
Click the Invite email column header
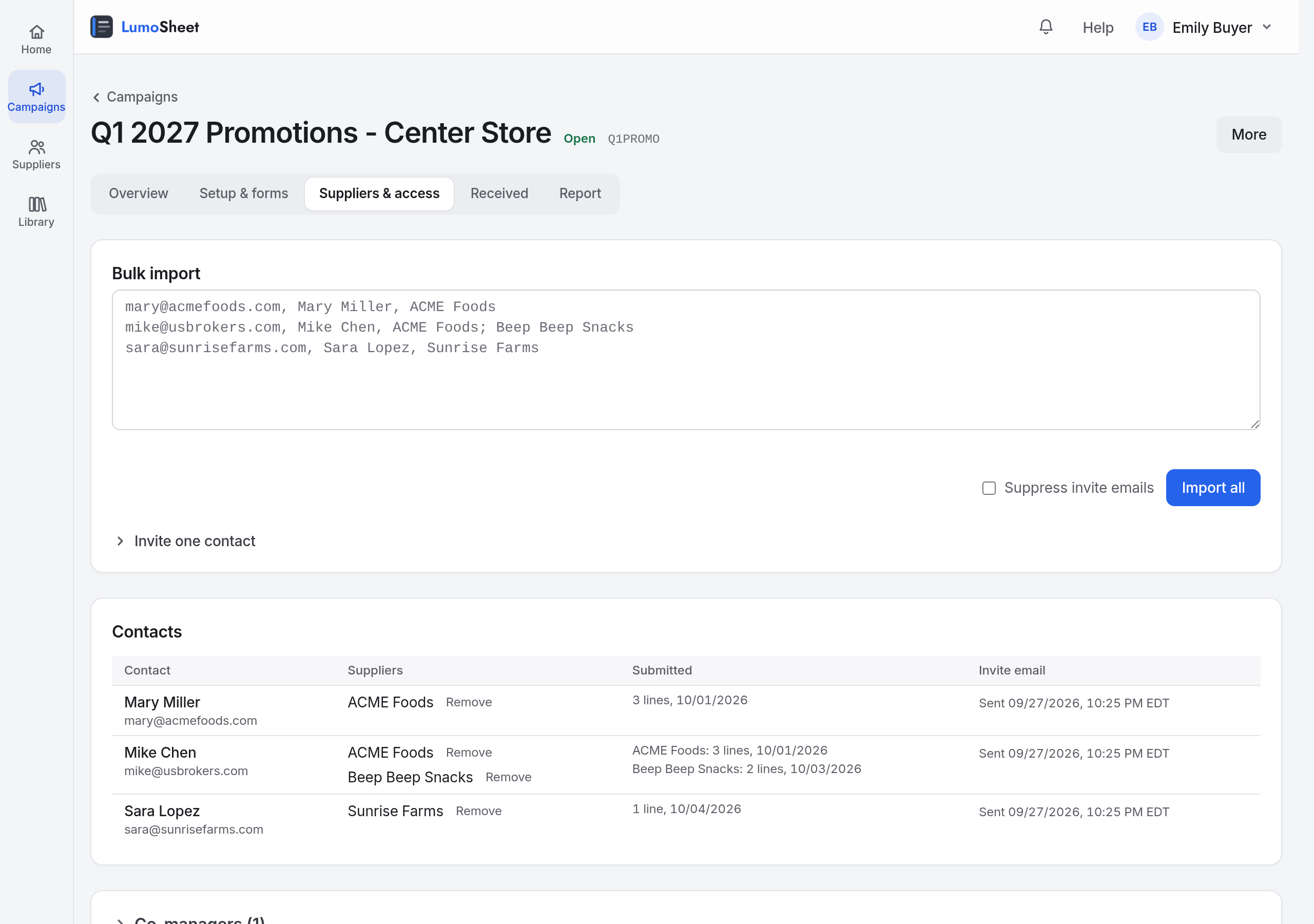(x=1012, y=670)
